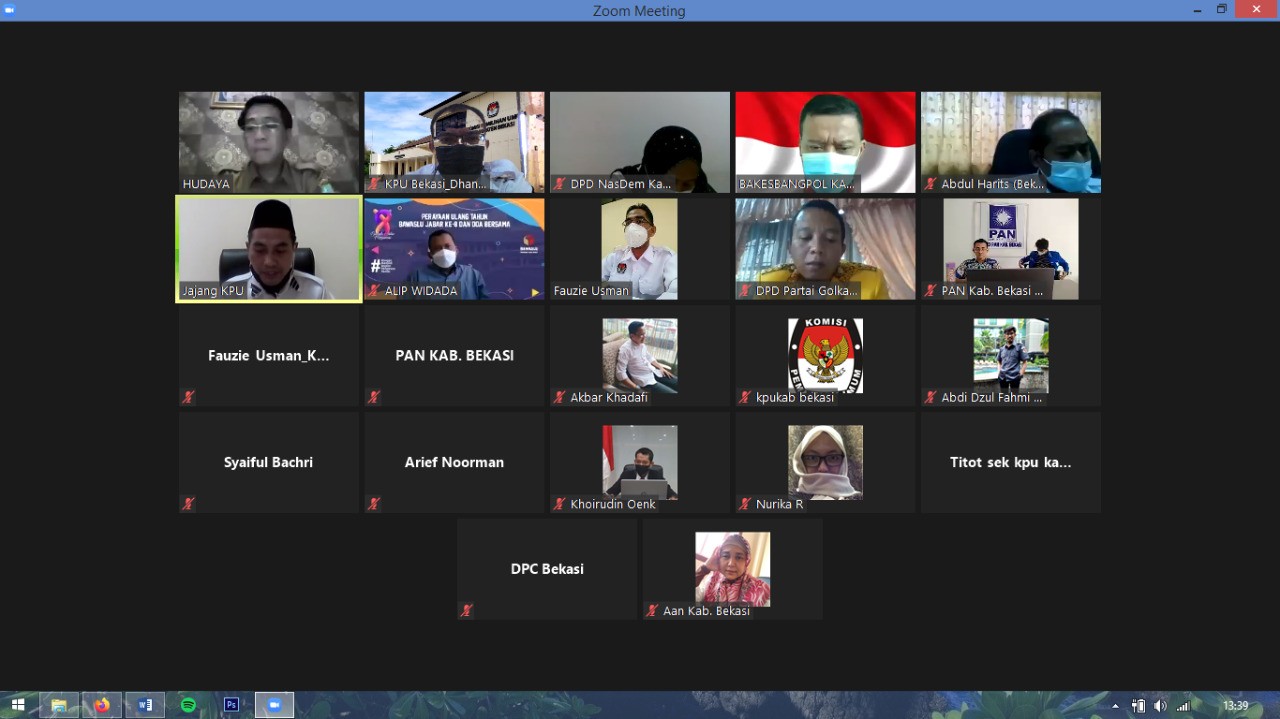Launch Firefox from the taskbar
1280x719 pixels.
tap(102, 705)
